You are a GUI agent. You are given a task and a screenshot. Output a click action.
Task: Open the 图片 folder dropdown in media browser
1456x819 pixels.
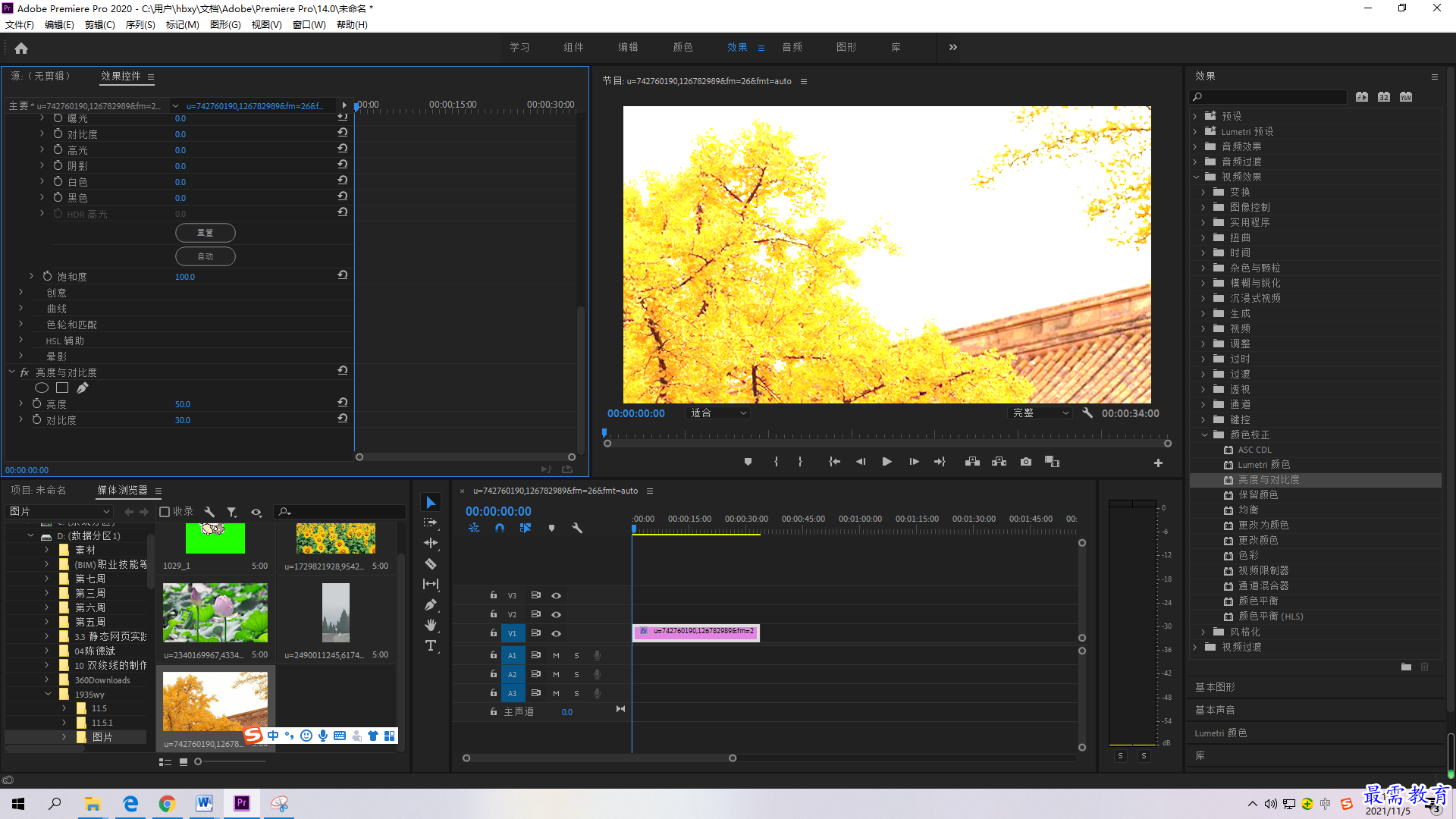pyautogui.click(x=59, y=512)
